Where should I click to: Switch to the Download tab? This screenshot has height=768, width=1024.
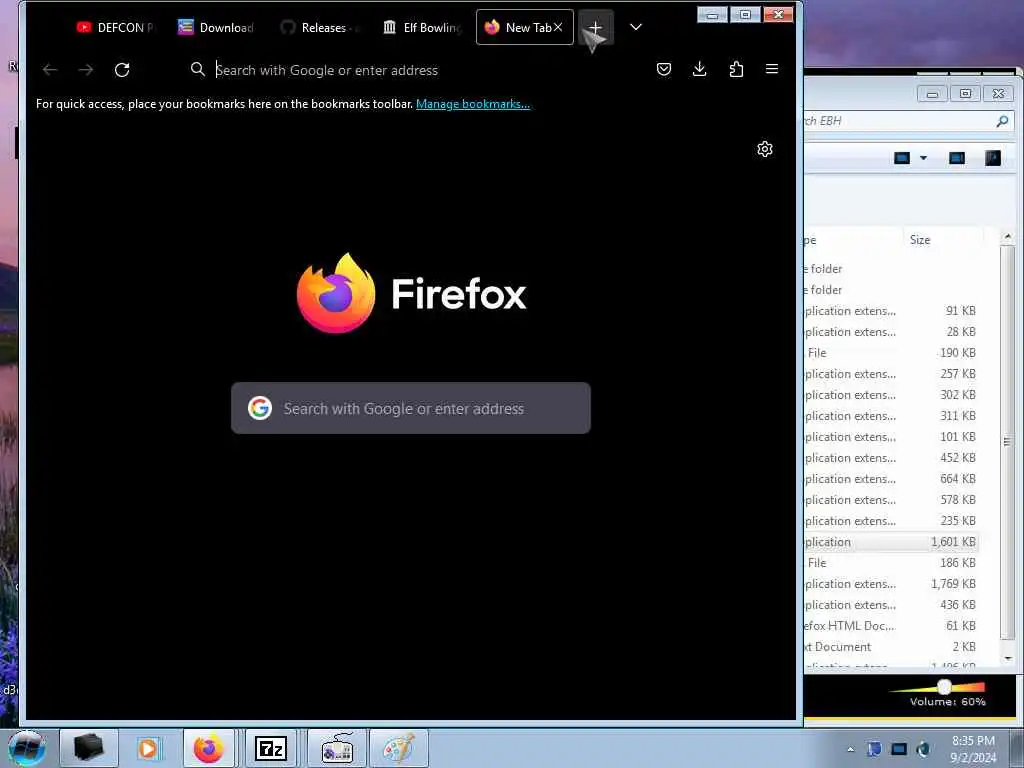coord(216,27)
